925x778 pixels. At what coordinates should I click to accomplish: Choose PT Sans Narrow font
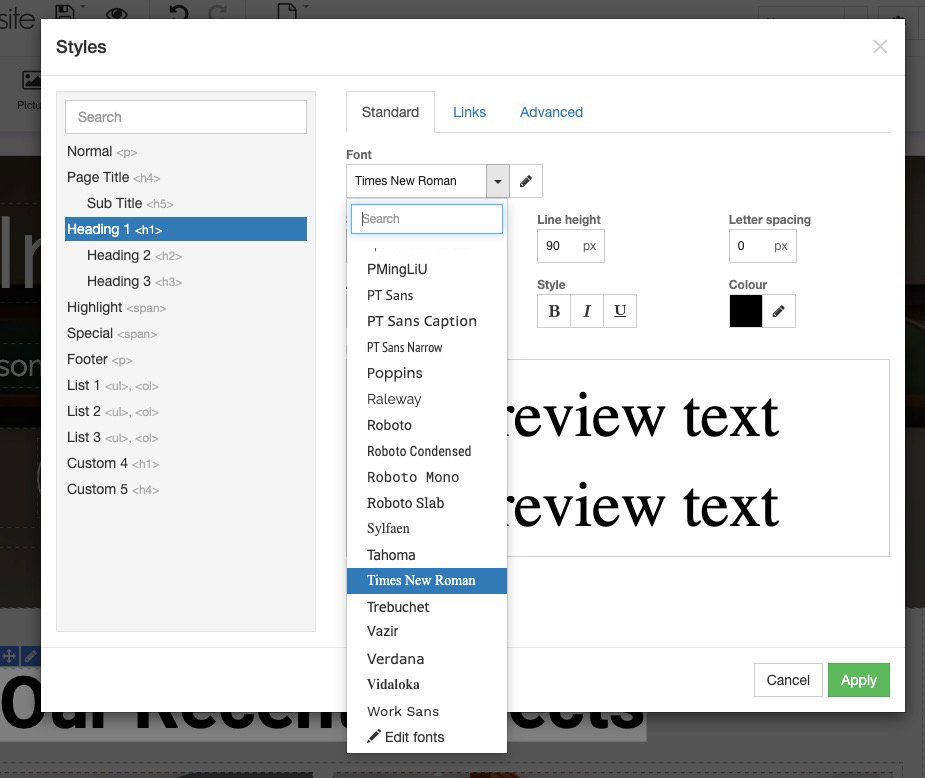427,347
